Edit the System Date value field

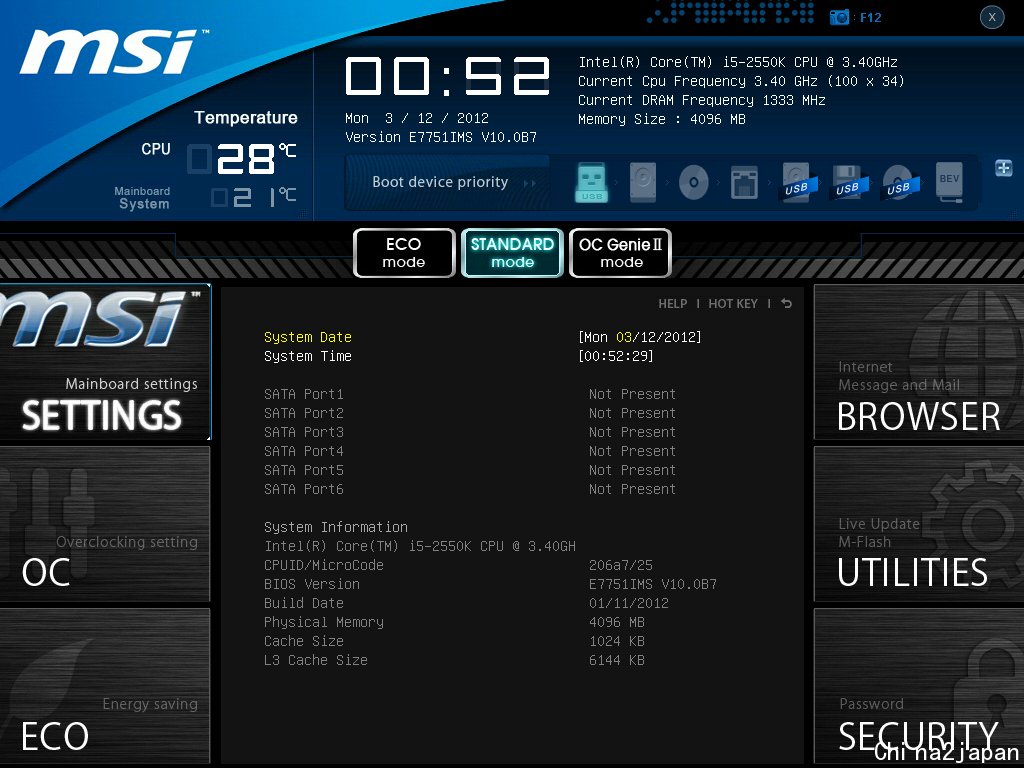pyautogui.click(x=639, y=337)
